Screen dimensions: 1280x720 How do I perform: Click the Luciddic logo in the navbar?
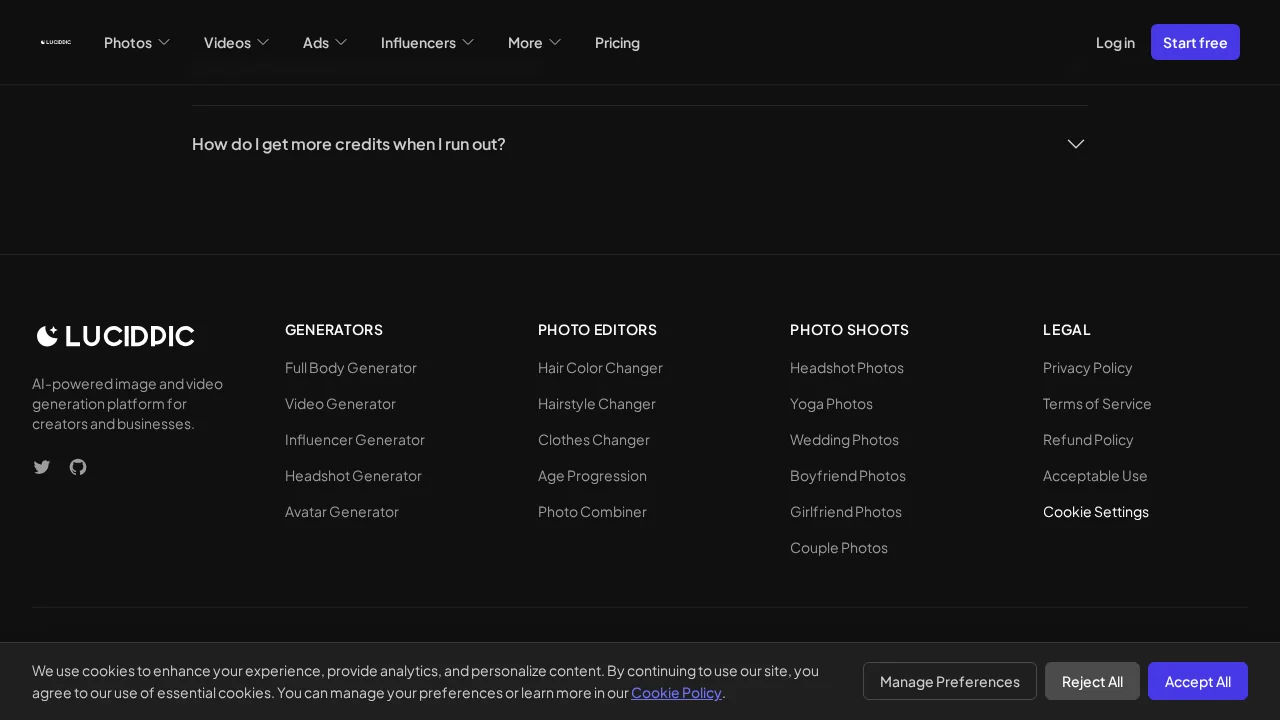click(x=56, y=42)
